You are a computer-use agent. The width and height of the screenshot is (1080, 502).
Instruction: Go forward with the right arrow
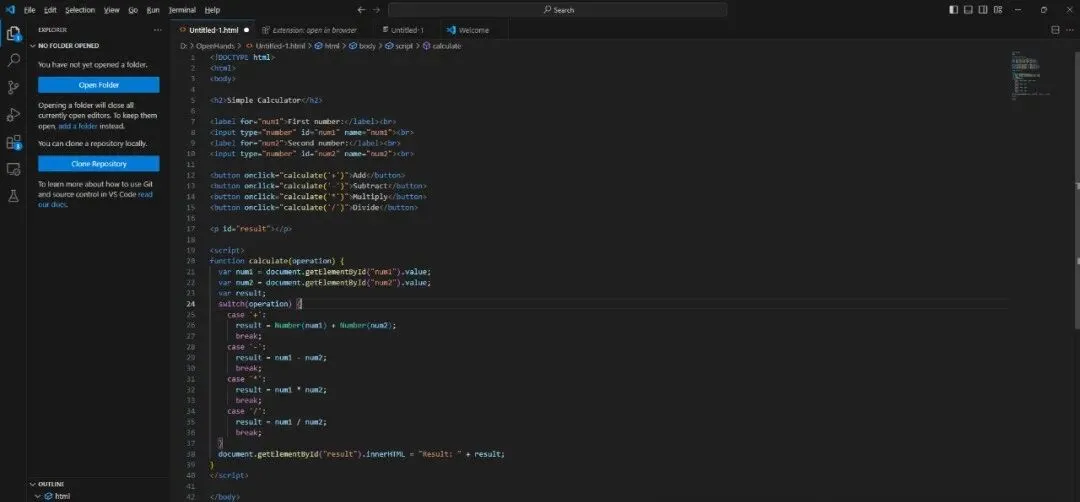point(376,10)
